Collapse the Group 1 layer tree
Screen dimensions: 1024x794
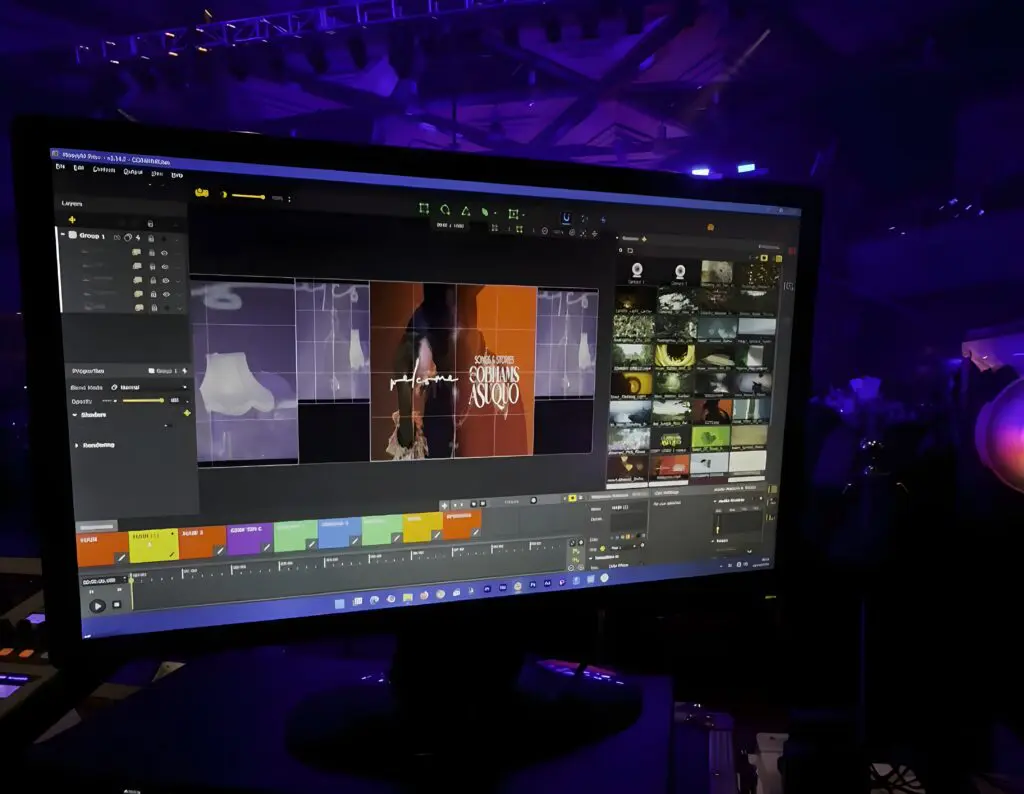coord(63,234)
